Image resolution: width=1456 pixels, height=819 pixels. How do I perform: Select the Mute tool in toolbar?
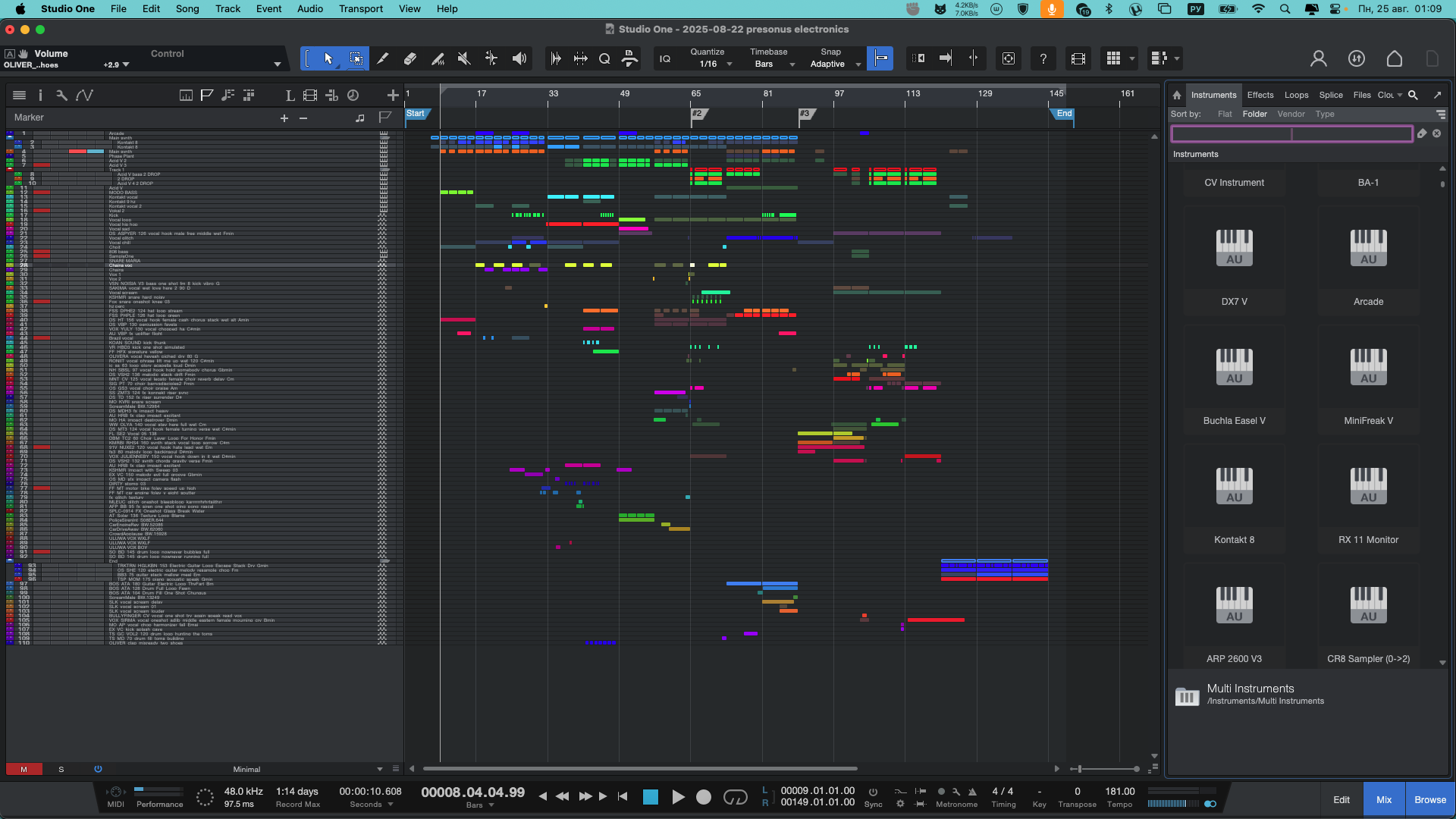tap(464, 58)
